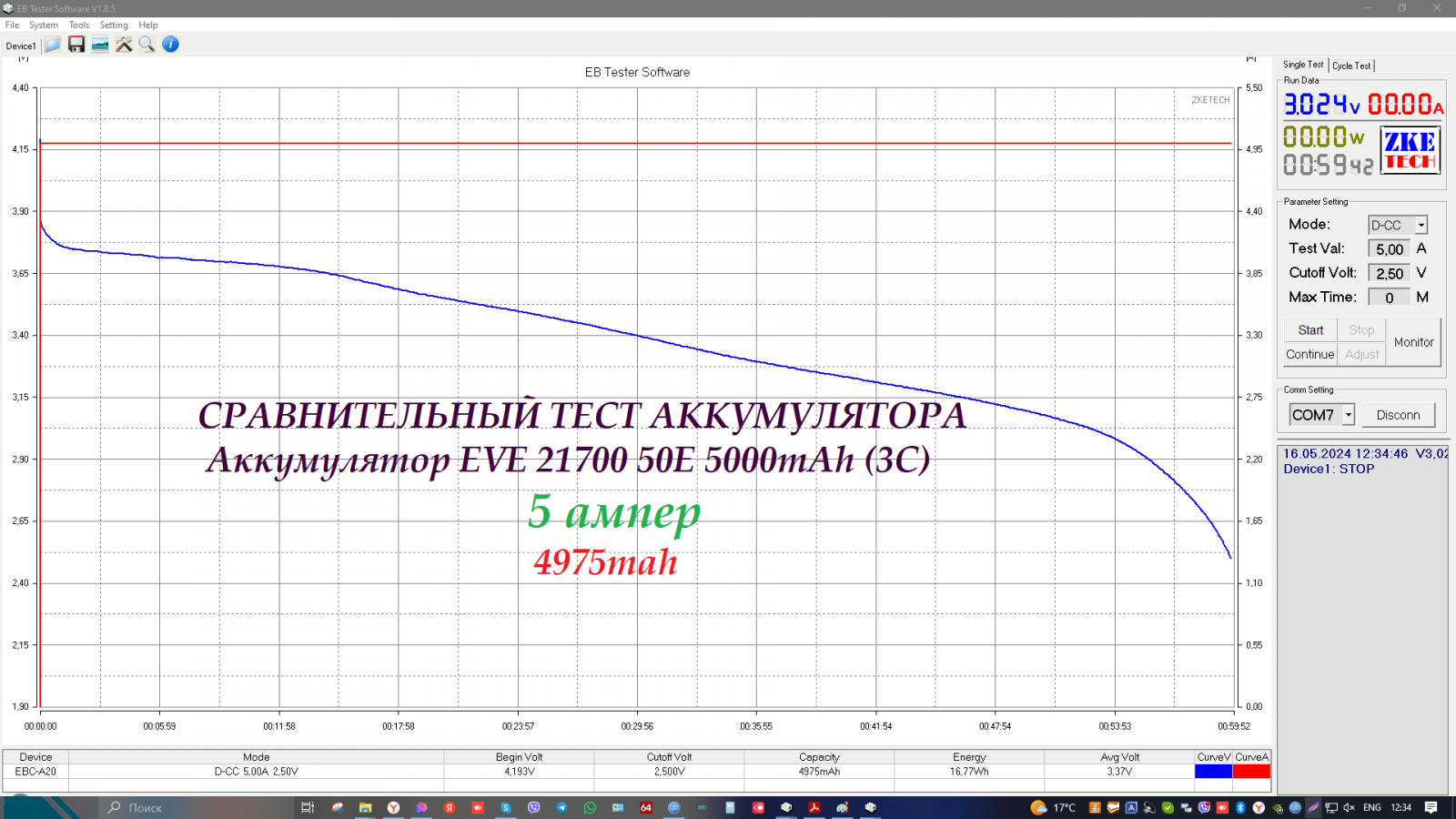Click the Disconn button
Viewport: 1456px width, 819px height.
tap(1398, 415)
